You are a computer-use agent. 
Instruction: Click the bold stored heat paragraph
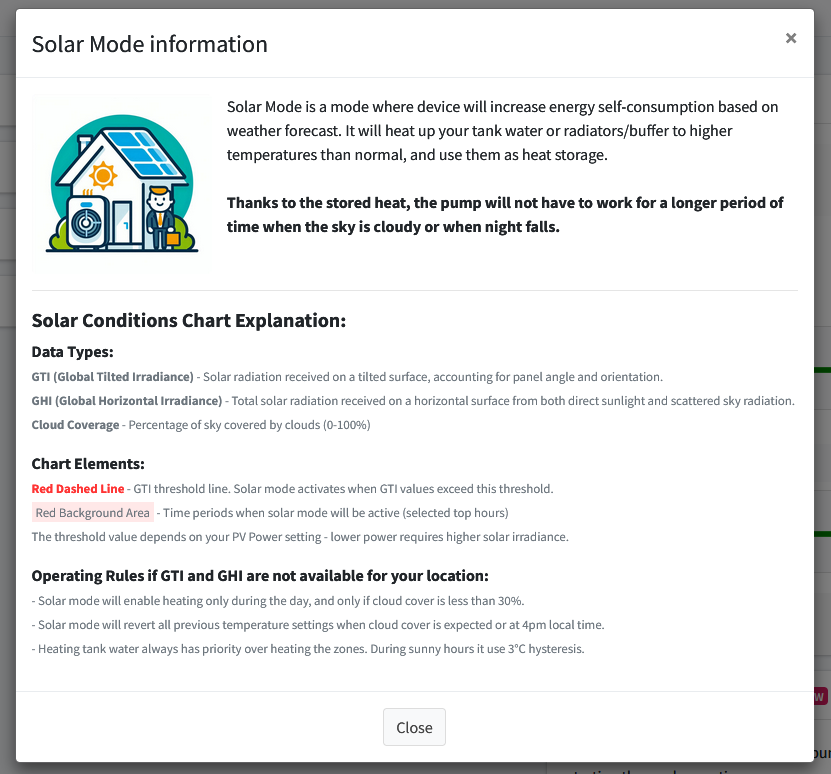[505, 215]
